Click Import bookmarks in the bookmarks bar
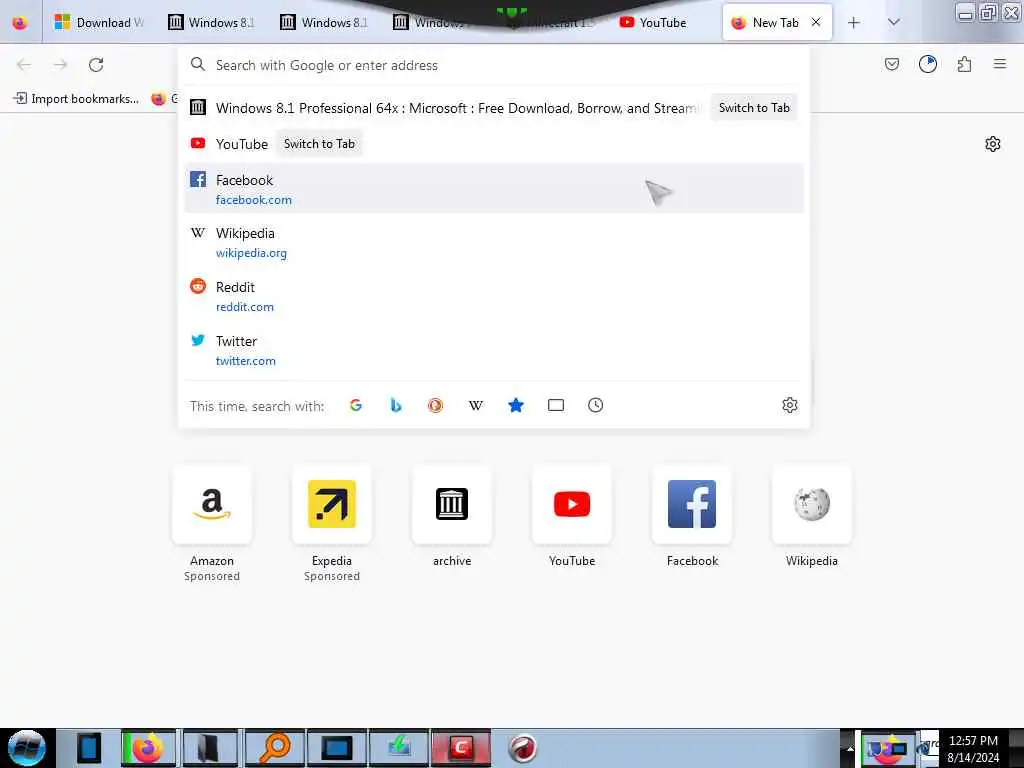The width and height of the screenshot is (1024, 768). tap(76, 99)
